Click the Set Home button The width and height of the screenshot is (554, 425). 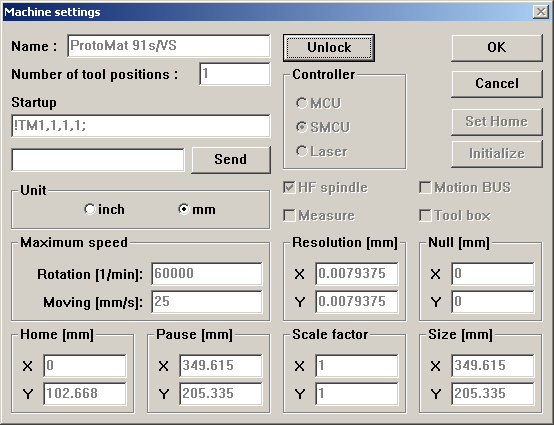[497, 122]
